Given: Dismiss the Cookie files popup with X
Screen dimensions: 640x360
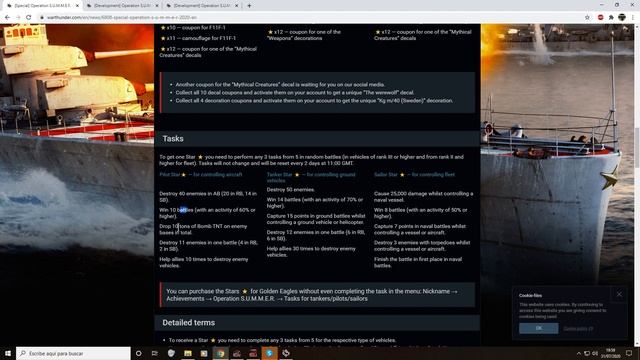Looking at the screenshot, I should pos(619,294).
